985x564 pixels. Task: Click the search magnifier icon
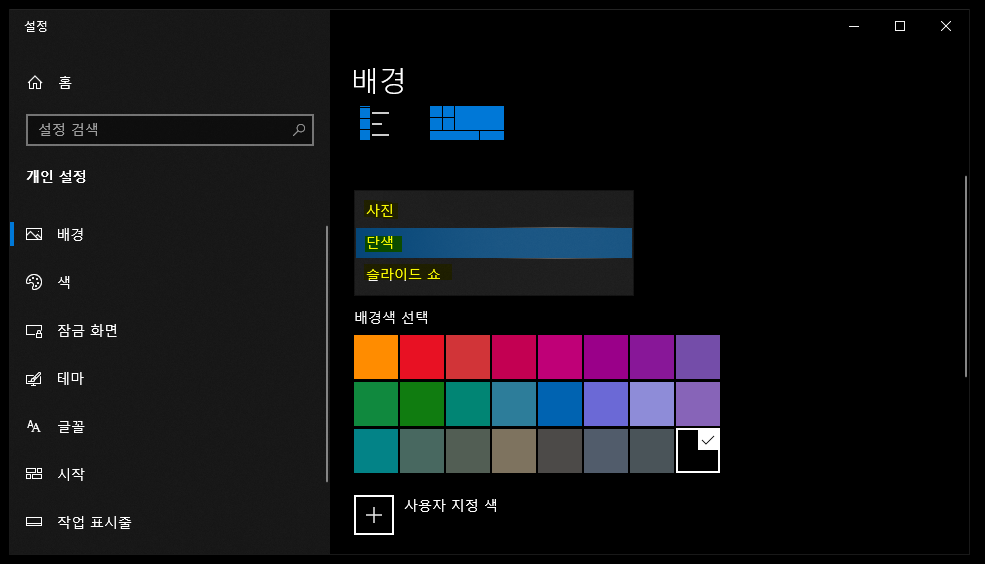point(299,129)
